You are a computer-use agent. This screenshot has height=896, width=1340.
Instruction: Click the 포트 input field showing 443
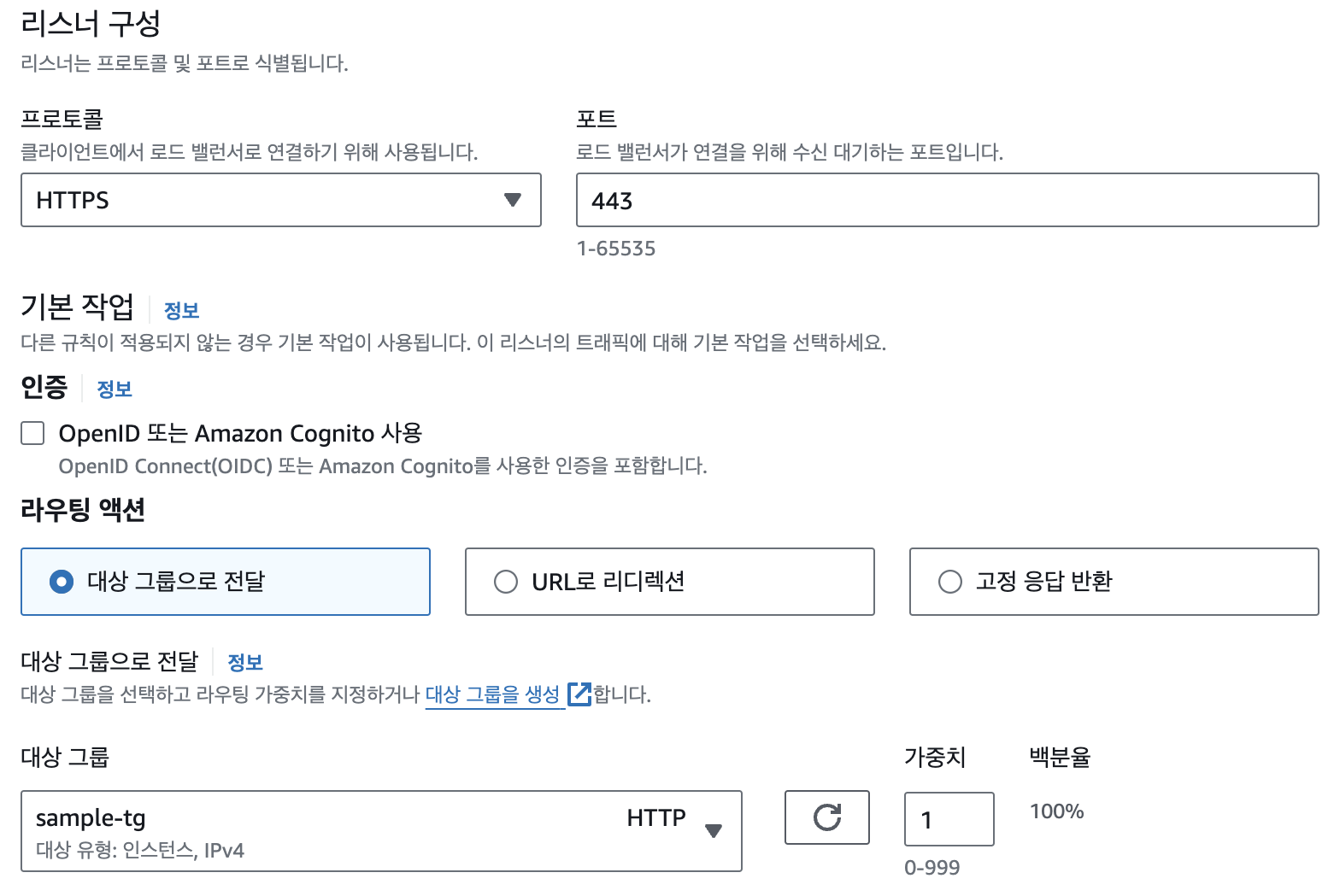(x=947, y=200)
